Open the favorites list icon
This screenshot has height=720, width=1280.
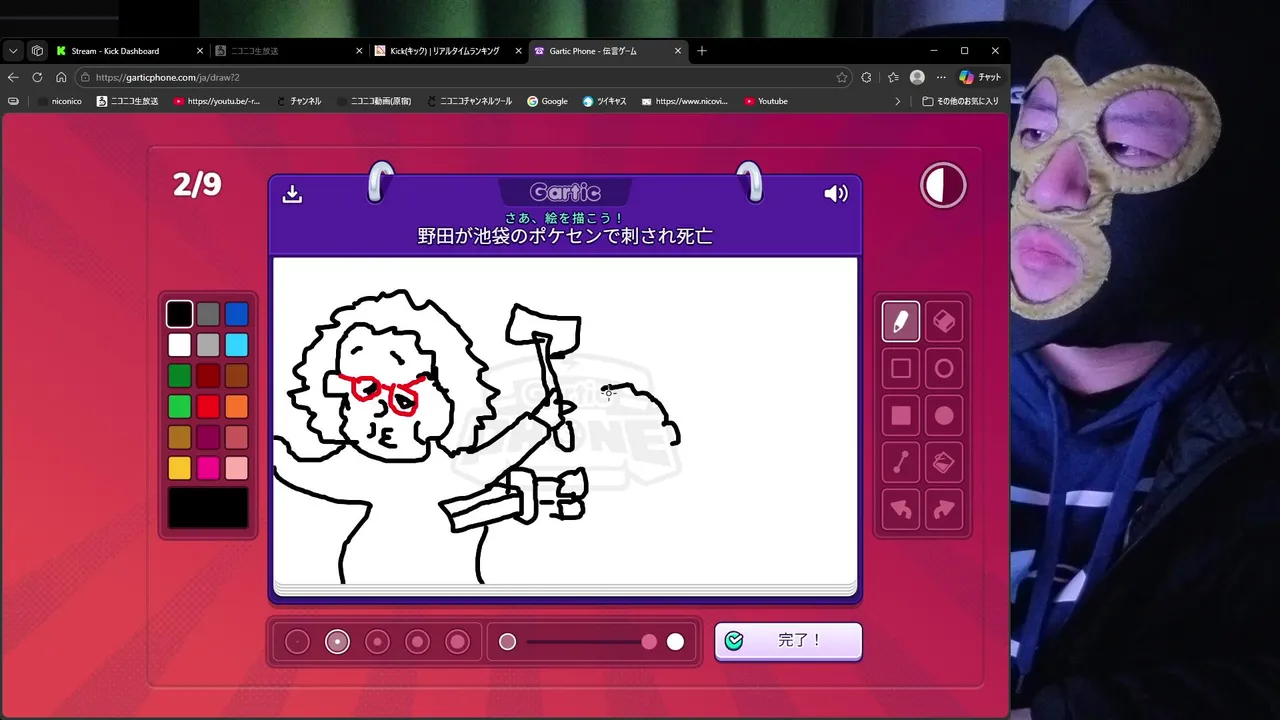(x=893, y=77)
